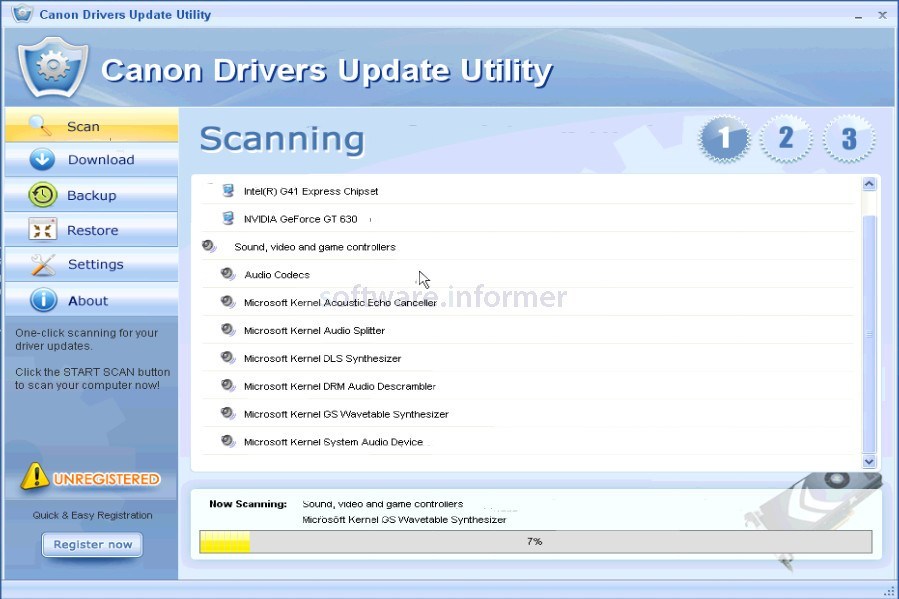899x599 pixels.
Task: Click the window resize grip corner
Action: click(889, 590)
